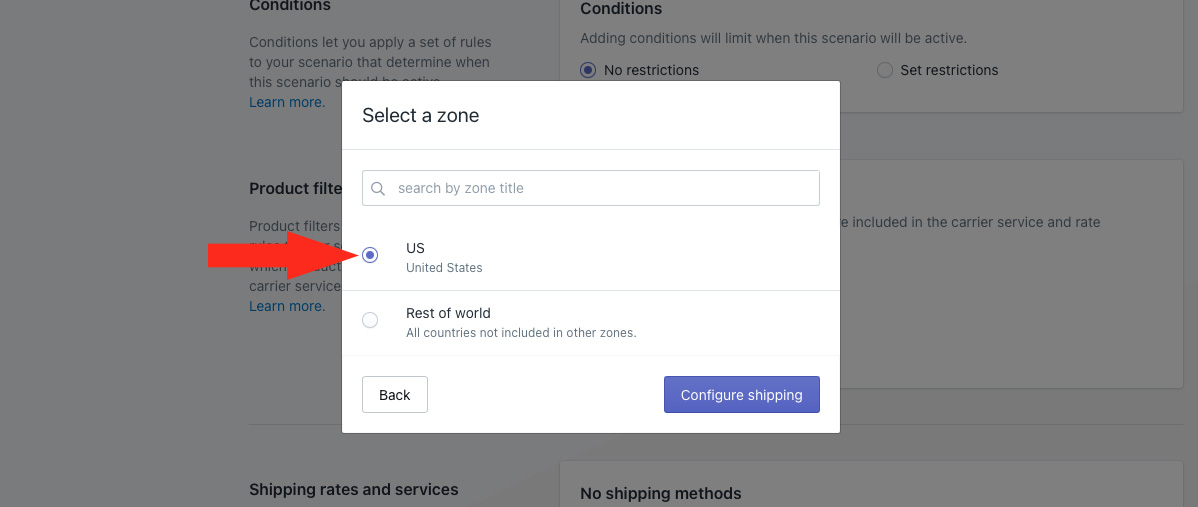Viewport: 1198px width, 507px height.
Task: Select the No restrictions radio option
Action: click(588, 70)
